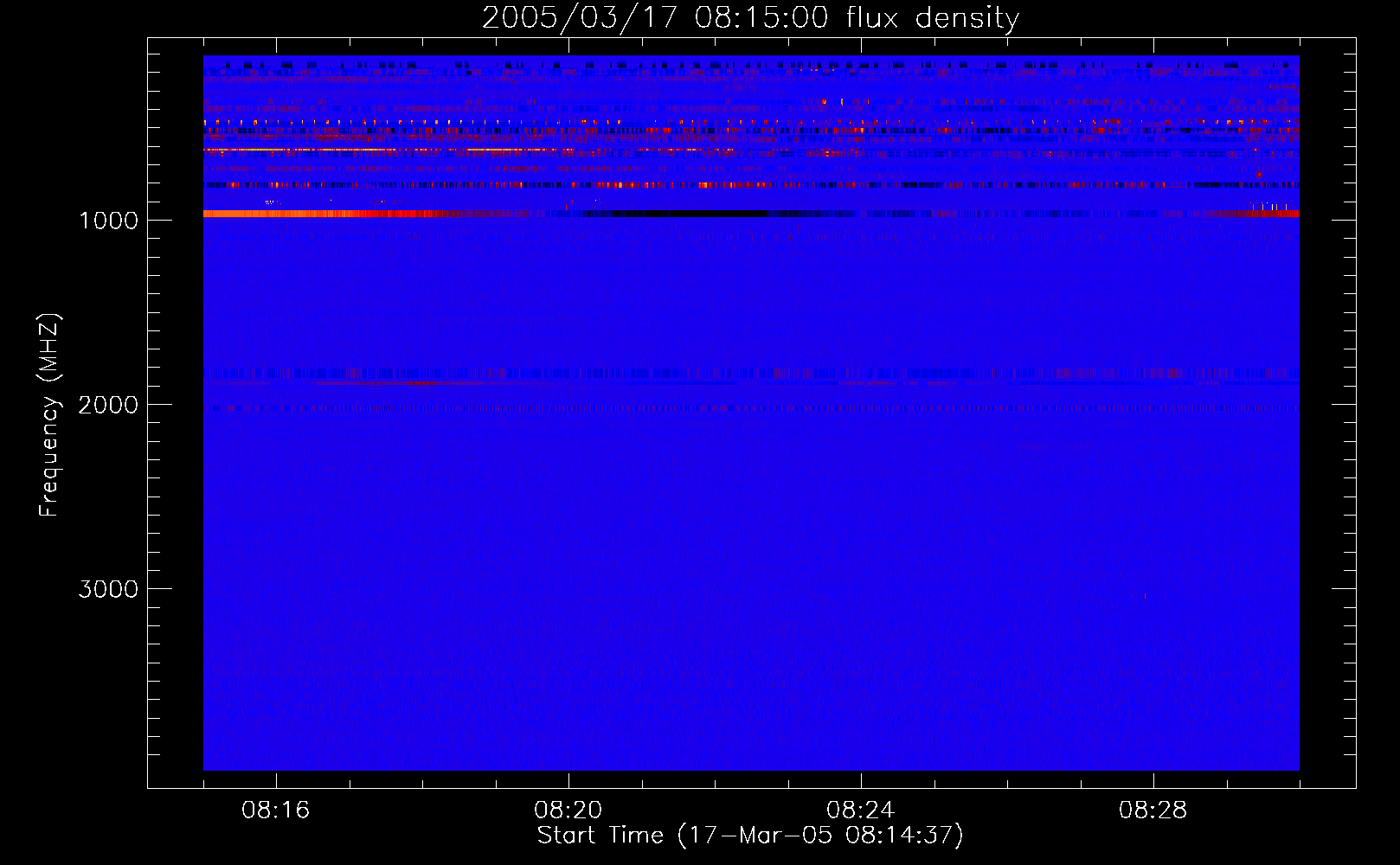Click the "Start Time (17-Mar-05 08:14:37)" axis label
The width and height of the screenshot is (1400, 865).
[x=750, y=836]
